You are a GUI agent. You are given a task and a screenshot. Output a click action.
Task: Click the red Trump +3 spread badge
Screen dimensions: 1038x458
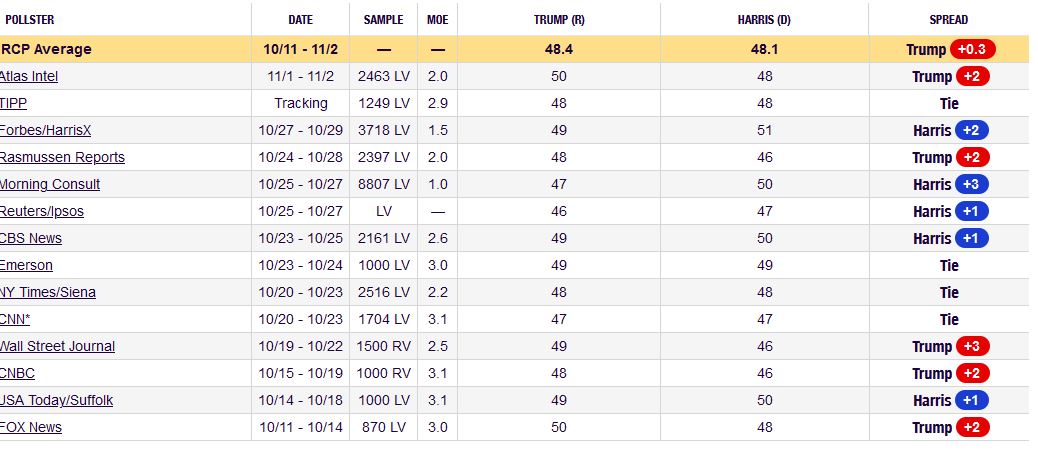972,346
